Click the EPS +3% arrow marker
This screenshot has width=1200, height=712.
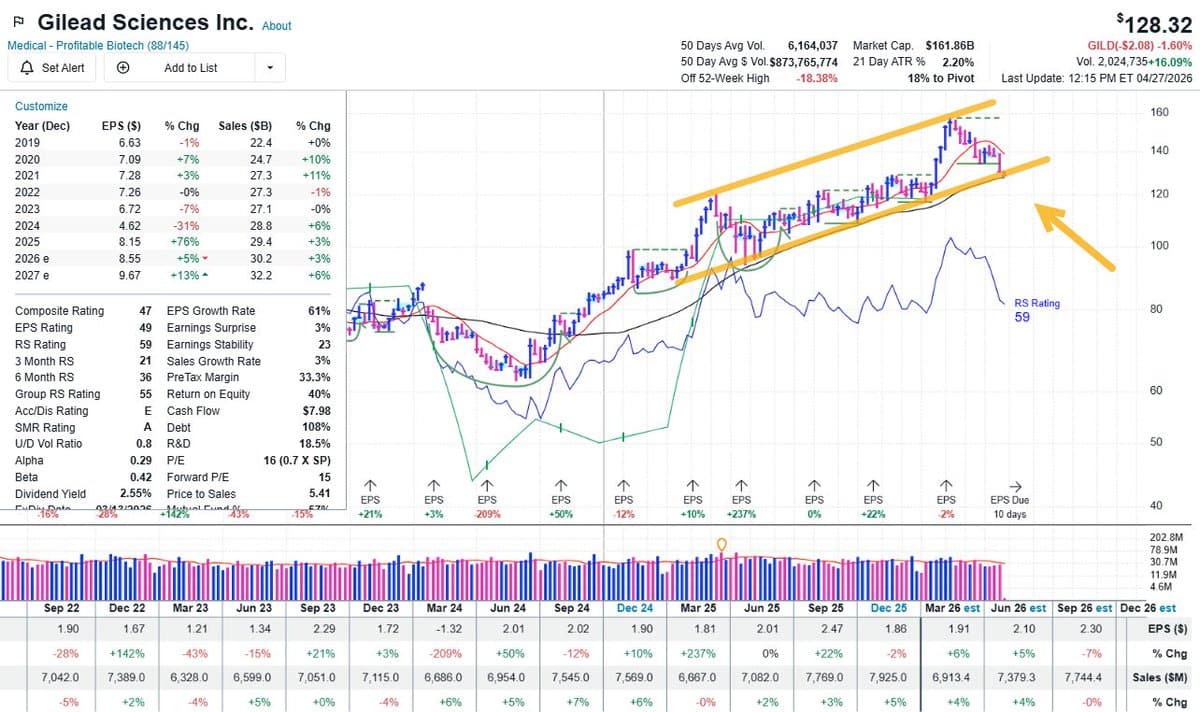(434, 484)
